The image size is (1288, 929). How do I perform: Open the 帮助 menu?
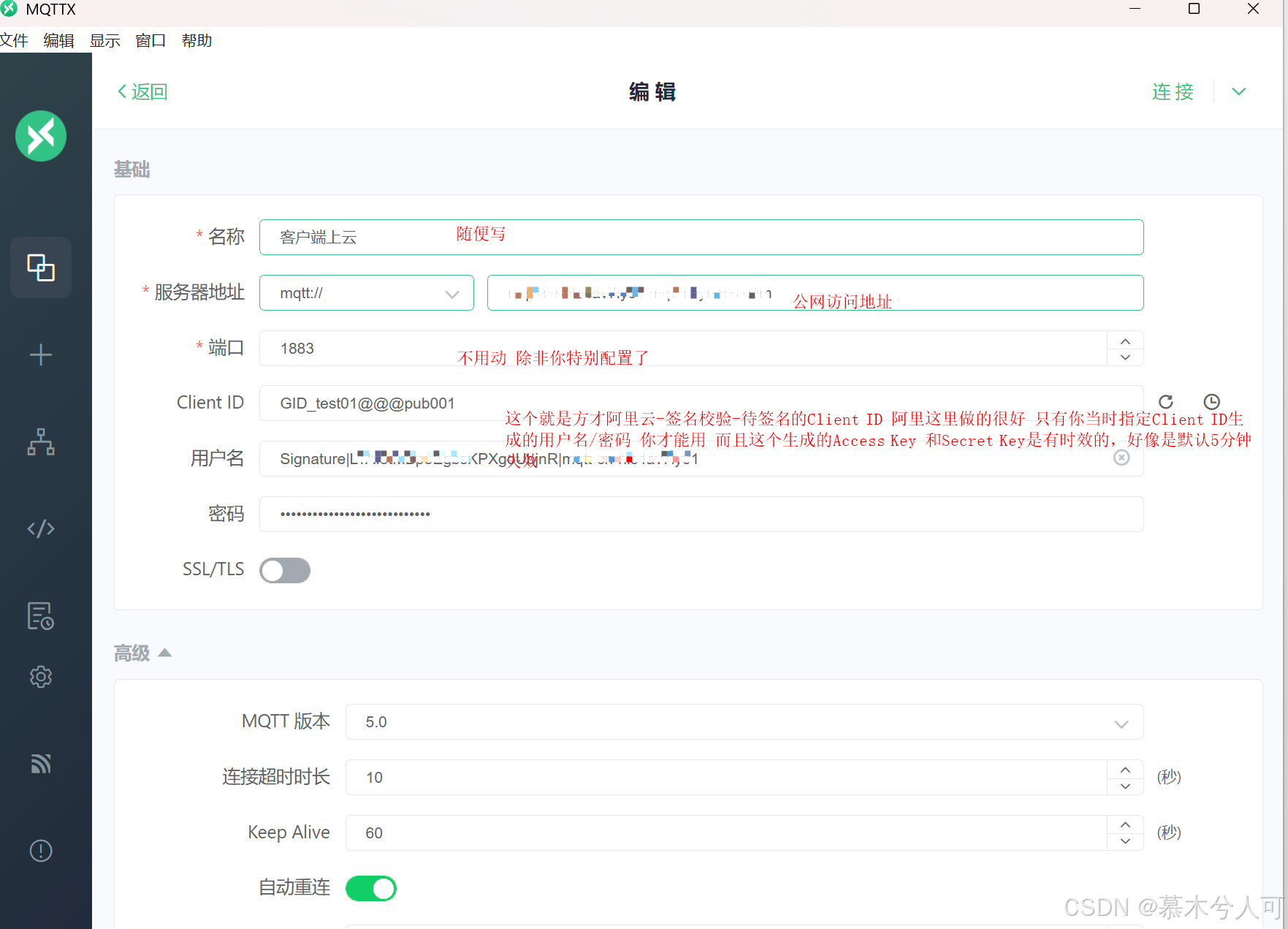[x=197, y=40]
